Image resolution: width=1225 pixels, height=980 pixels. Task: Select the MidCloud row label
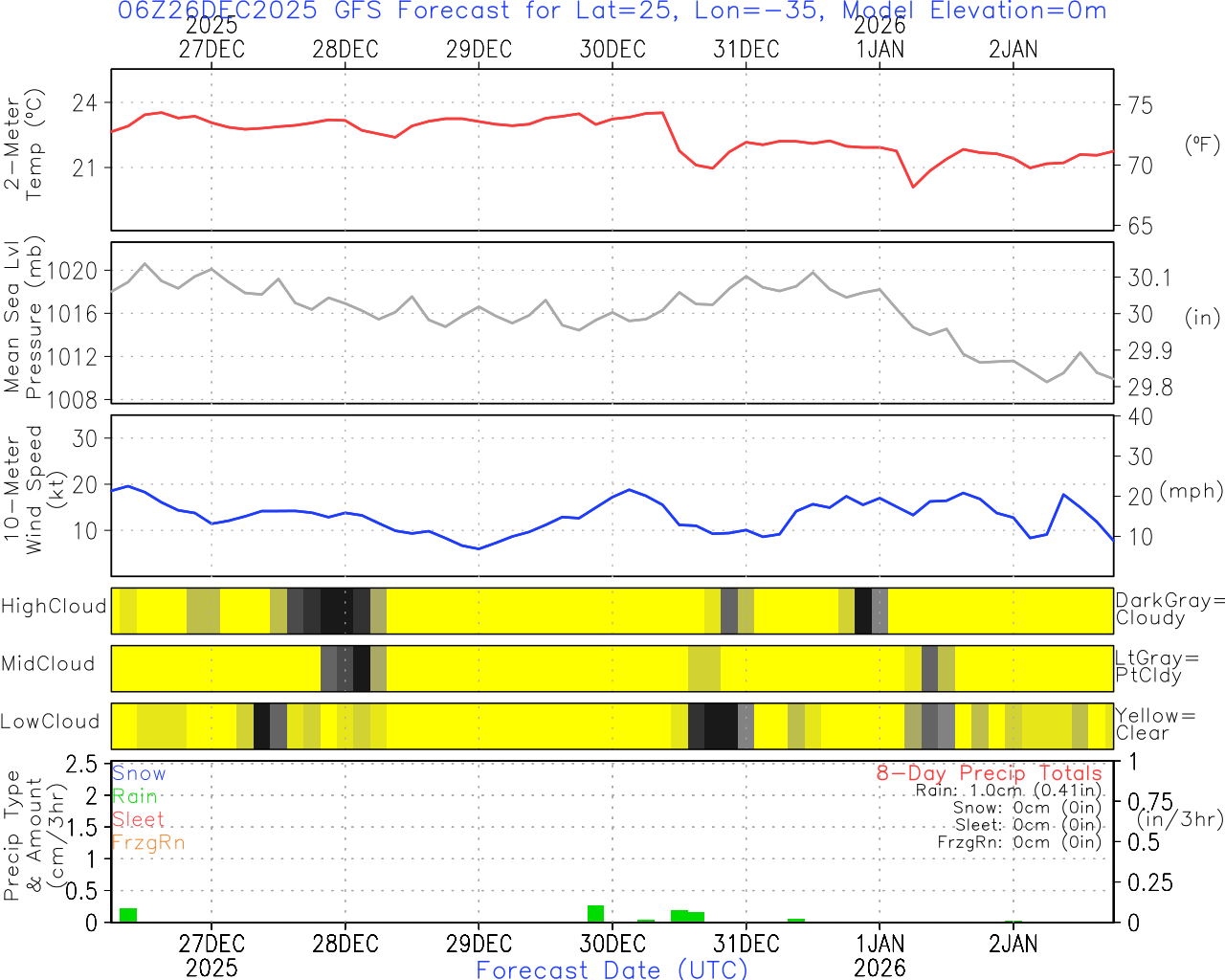pyautogui.click(x=48, y=664)
